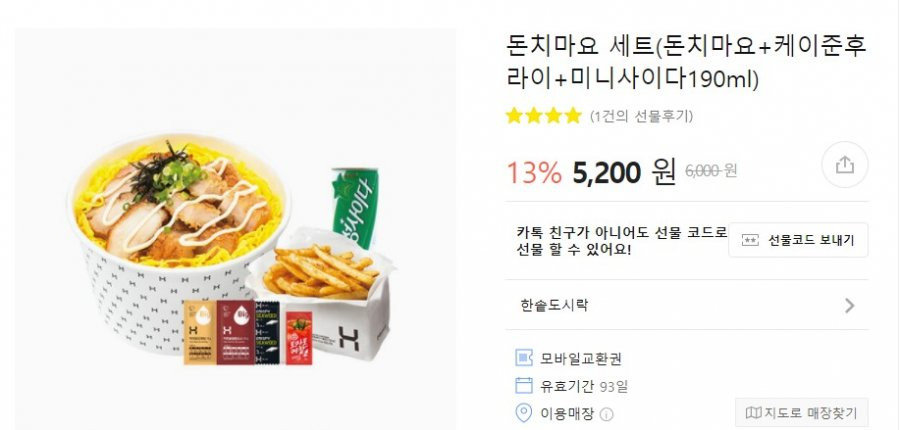Image resolution: width=900 pixels, height=430 pixels.
Task: Click the 이용매장 info circle icon
Action: (607, 414)
